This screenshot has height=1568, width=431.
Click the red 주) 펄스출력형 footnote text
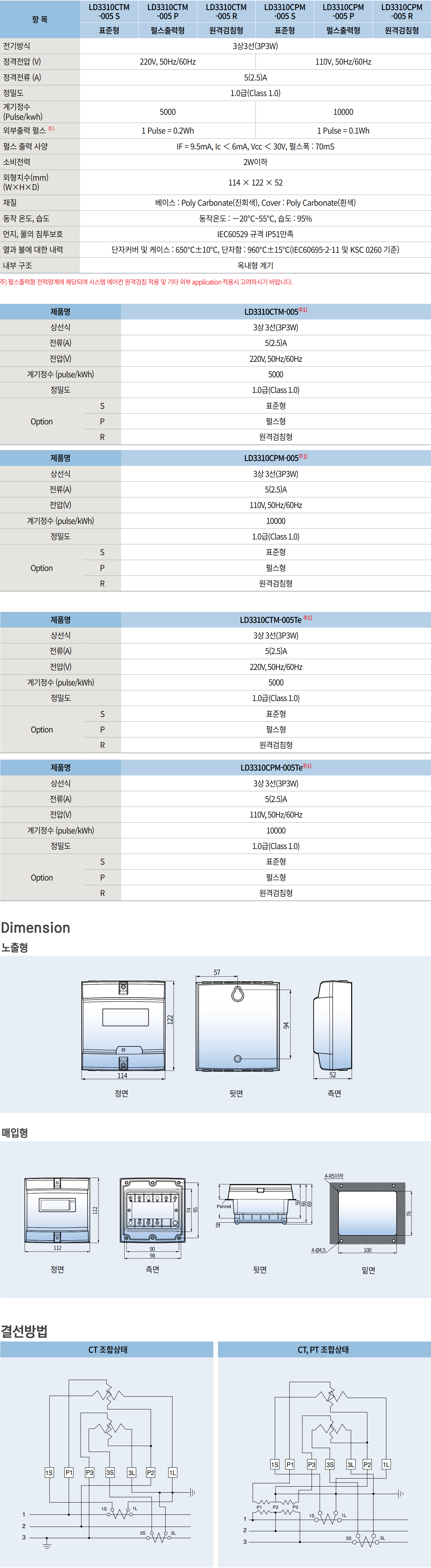tap(146, 282)
